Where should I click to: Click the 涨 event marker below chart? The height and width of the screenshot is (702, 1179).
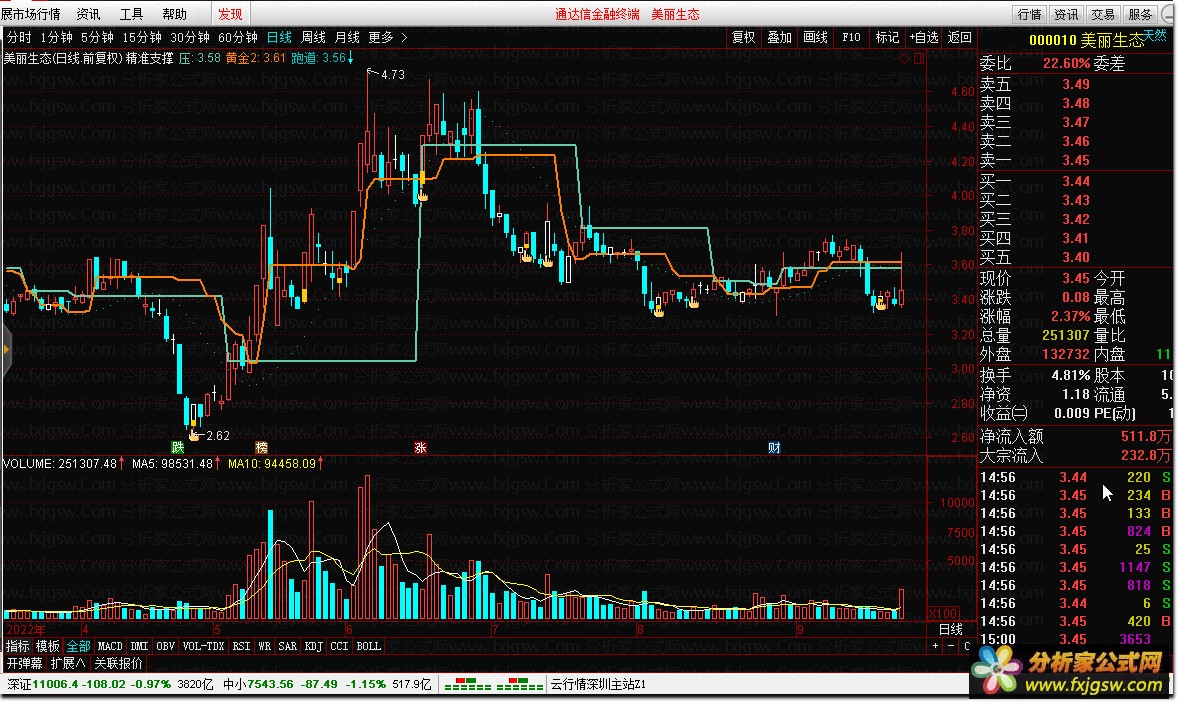pyautogui.click(x=420, y=447)
